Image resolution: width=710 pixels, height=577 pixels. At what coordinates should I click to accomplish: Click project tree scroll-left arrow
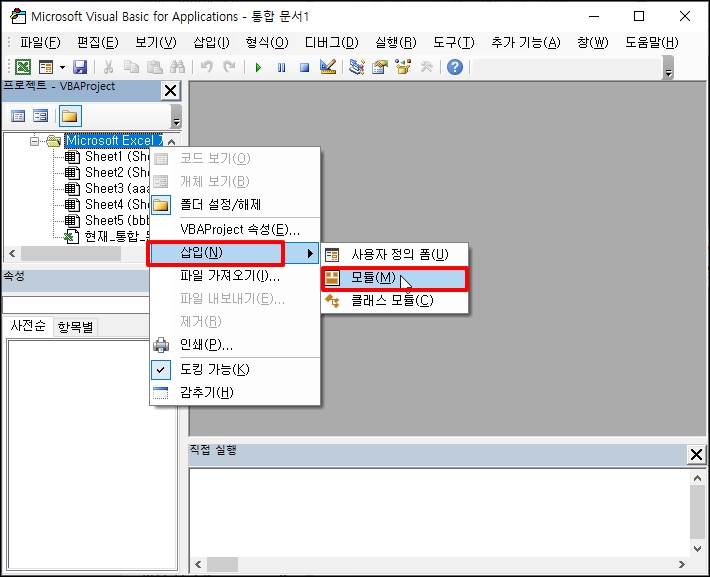(12, 254)
